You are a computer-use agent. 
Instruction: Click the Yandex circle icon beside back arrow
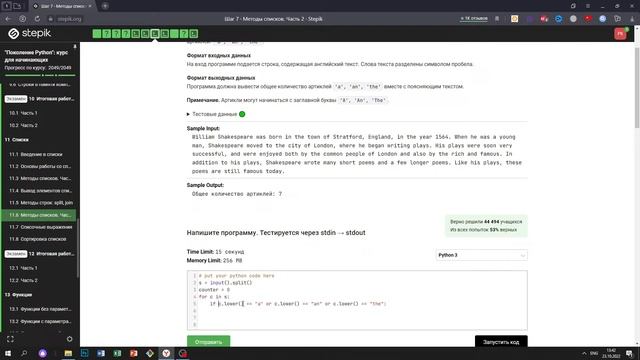tap(22, 19)
